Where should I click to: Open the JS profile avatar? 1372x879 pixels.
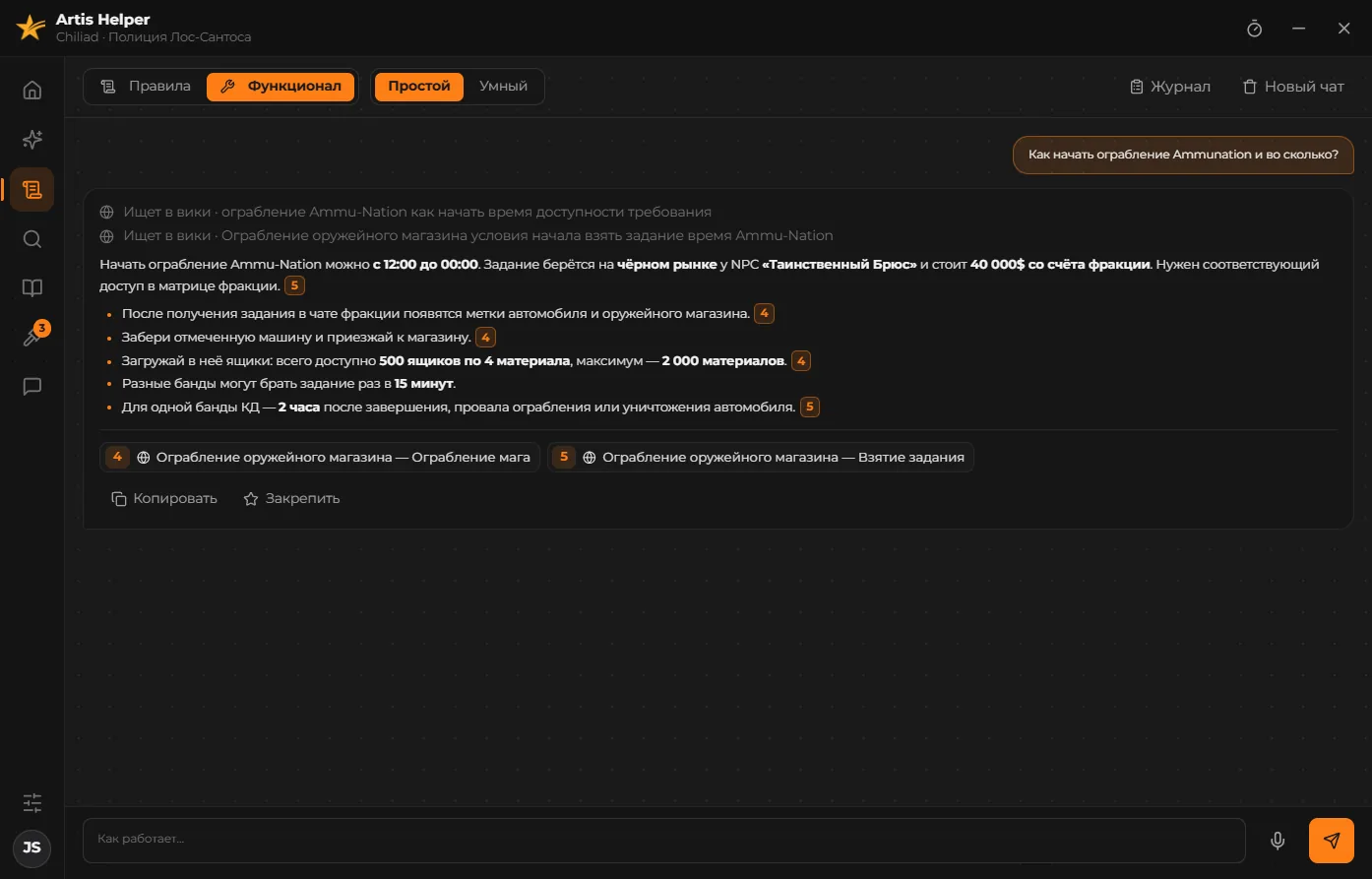[31, 848]
